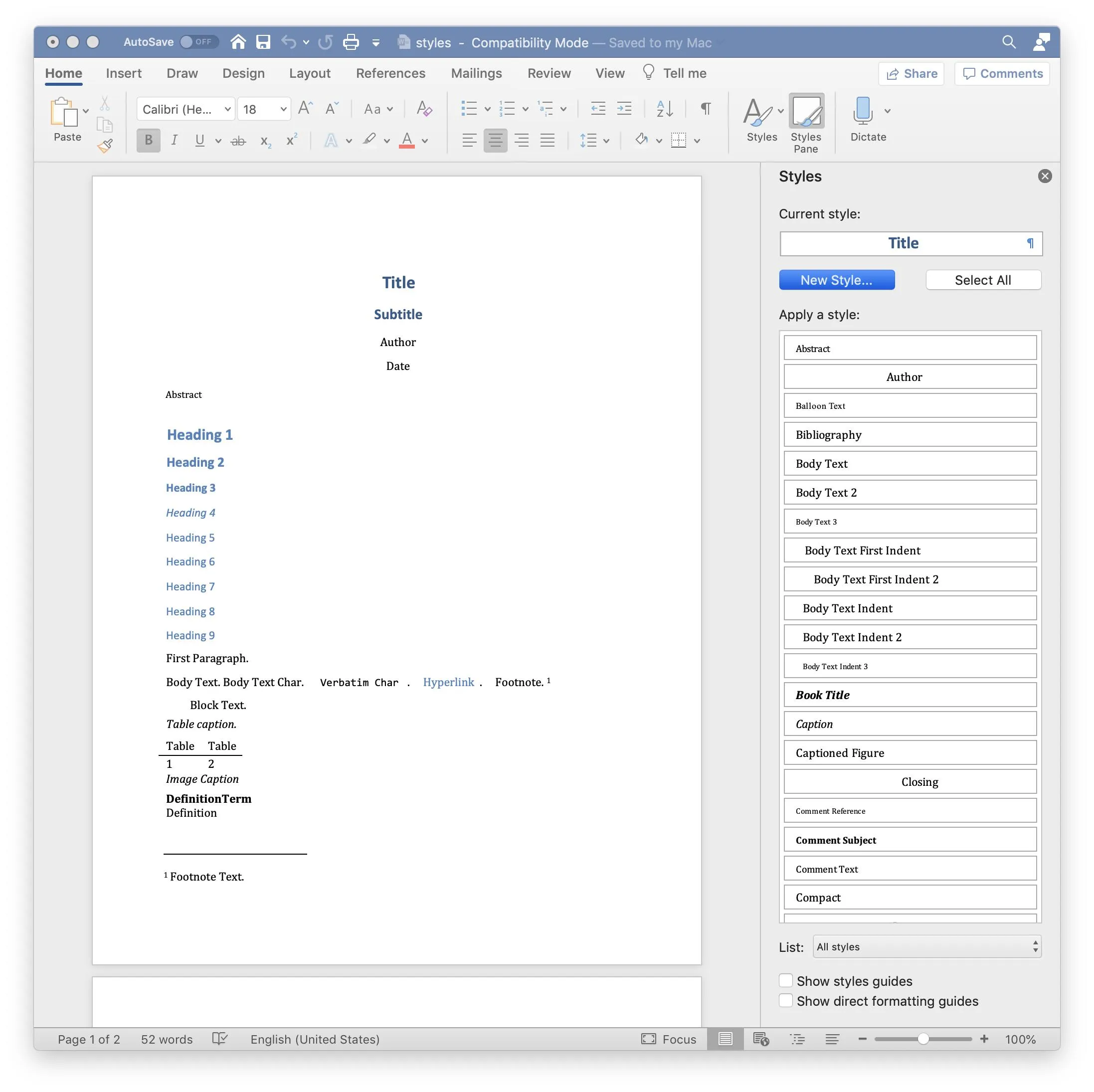The height and width of the screenshot is (1092, 1094).
Task: Expand the font name Calibri dropdown
Action: (227, 109)
